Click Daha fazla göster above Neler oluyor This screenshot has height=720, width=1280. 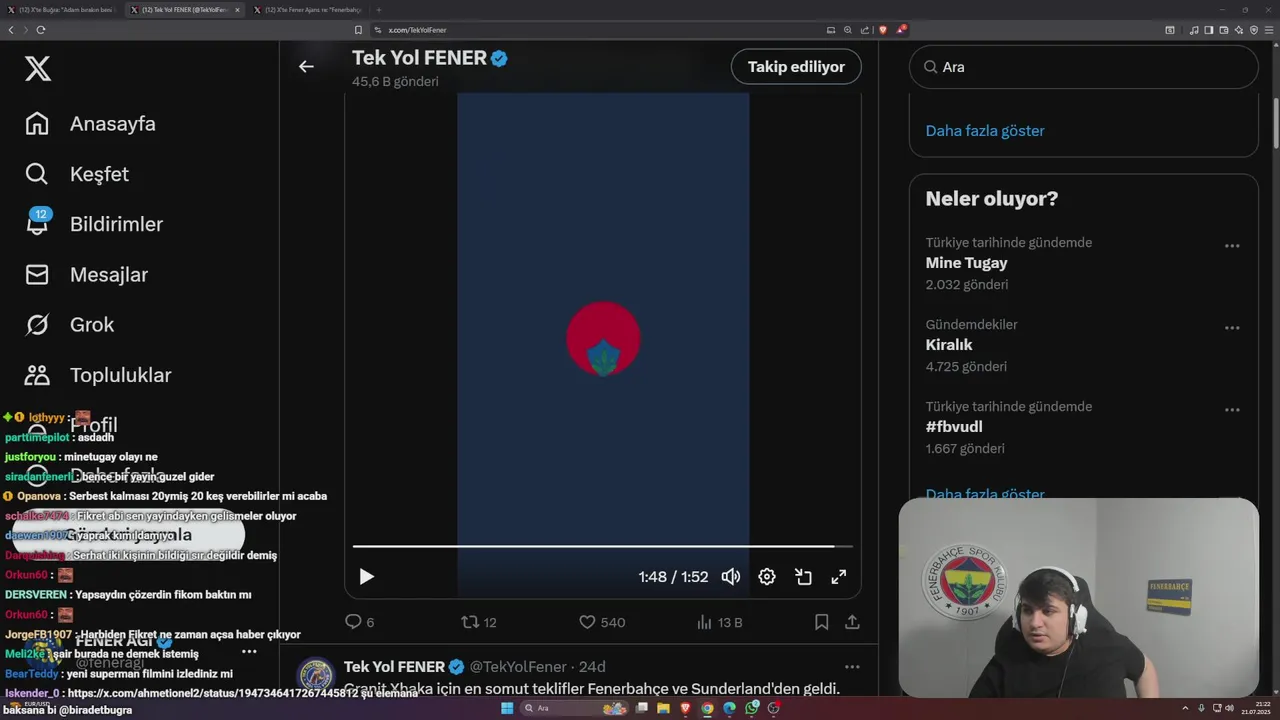[x=985, y=131]
